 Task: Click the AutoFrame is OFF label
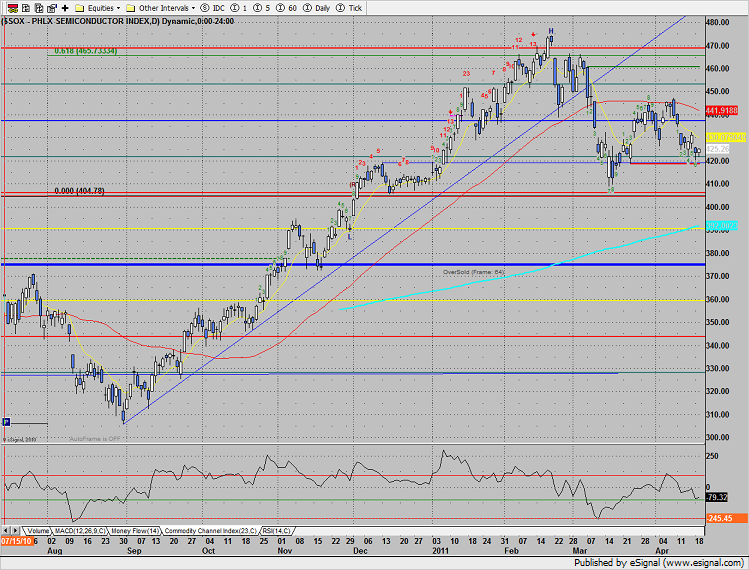(x=95, y=439)
